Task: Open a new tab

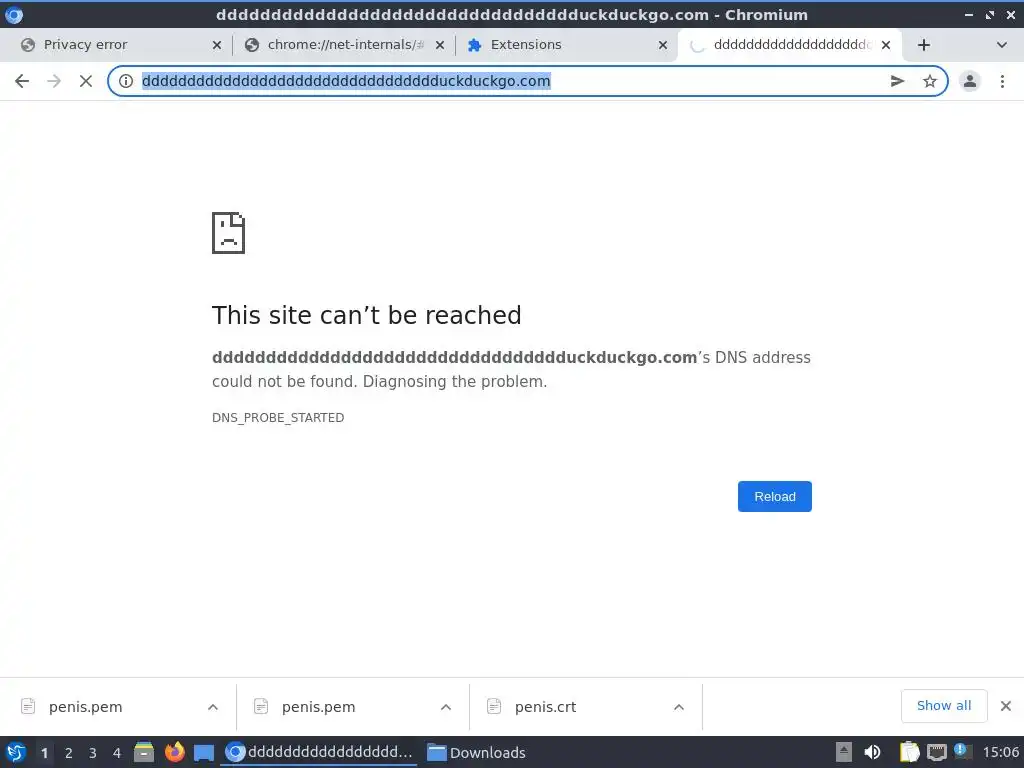Action: point(923,45)
